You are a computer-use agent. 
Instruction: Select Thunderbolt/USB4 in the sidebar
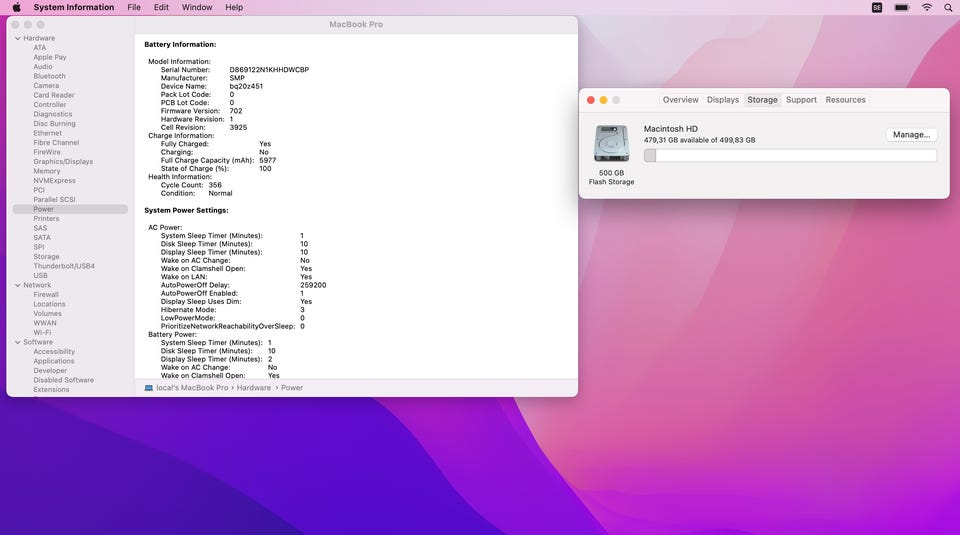64,266
